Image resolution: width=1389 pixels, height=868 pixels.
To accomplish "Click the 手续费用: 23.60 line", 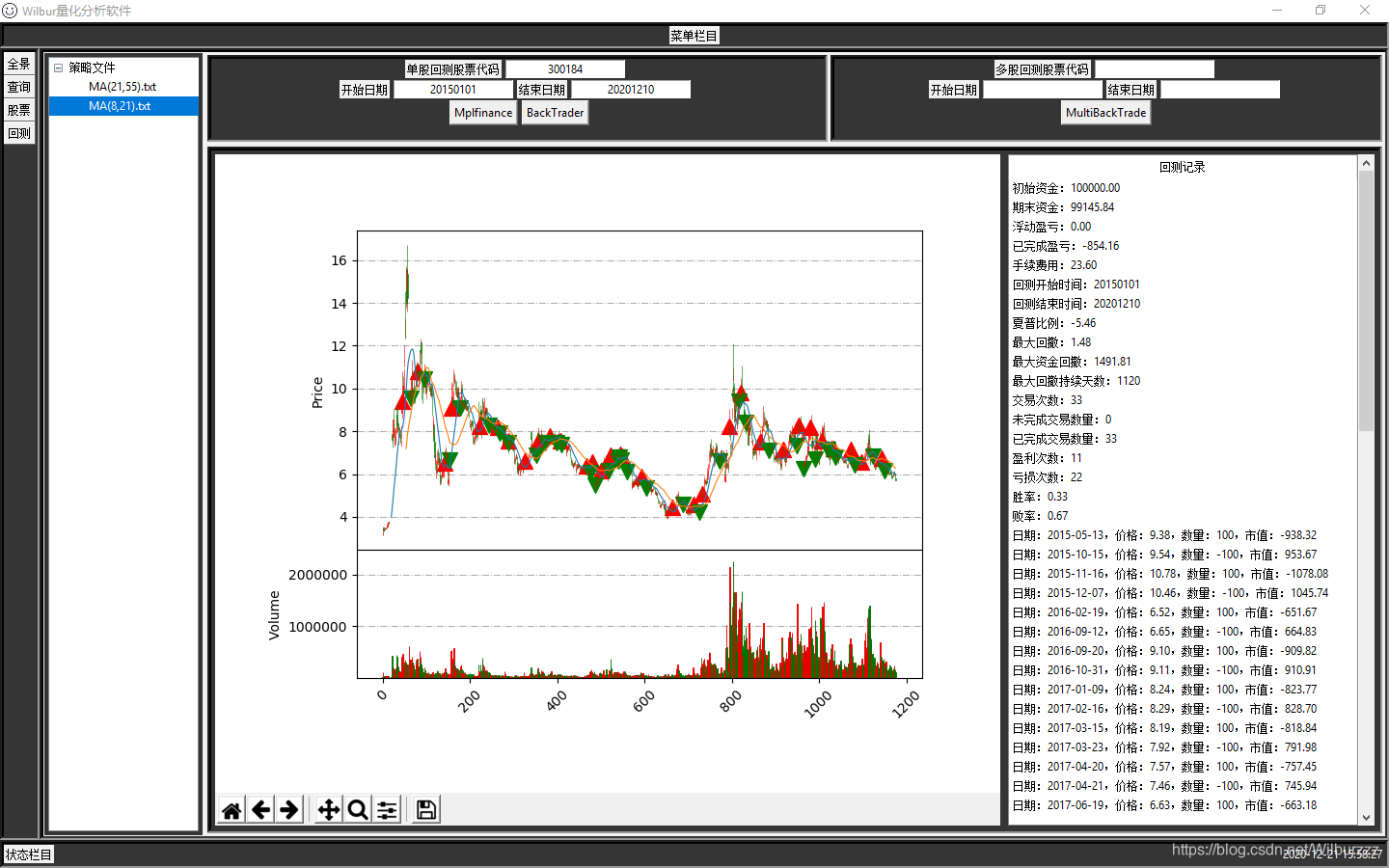I will [1054, 265].
